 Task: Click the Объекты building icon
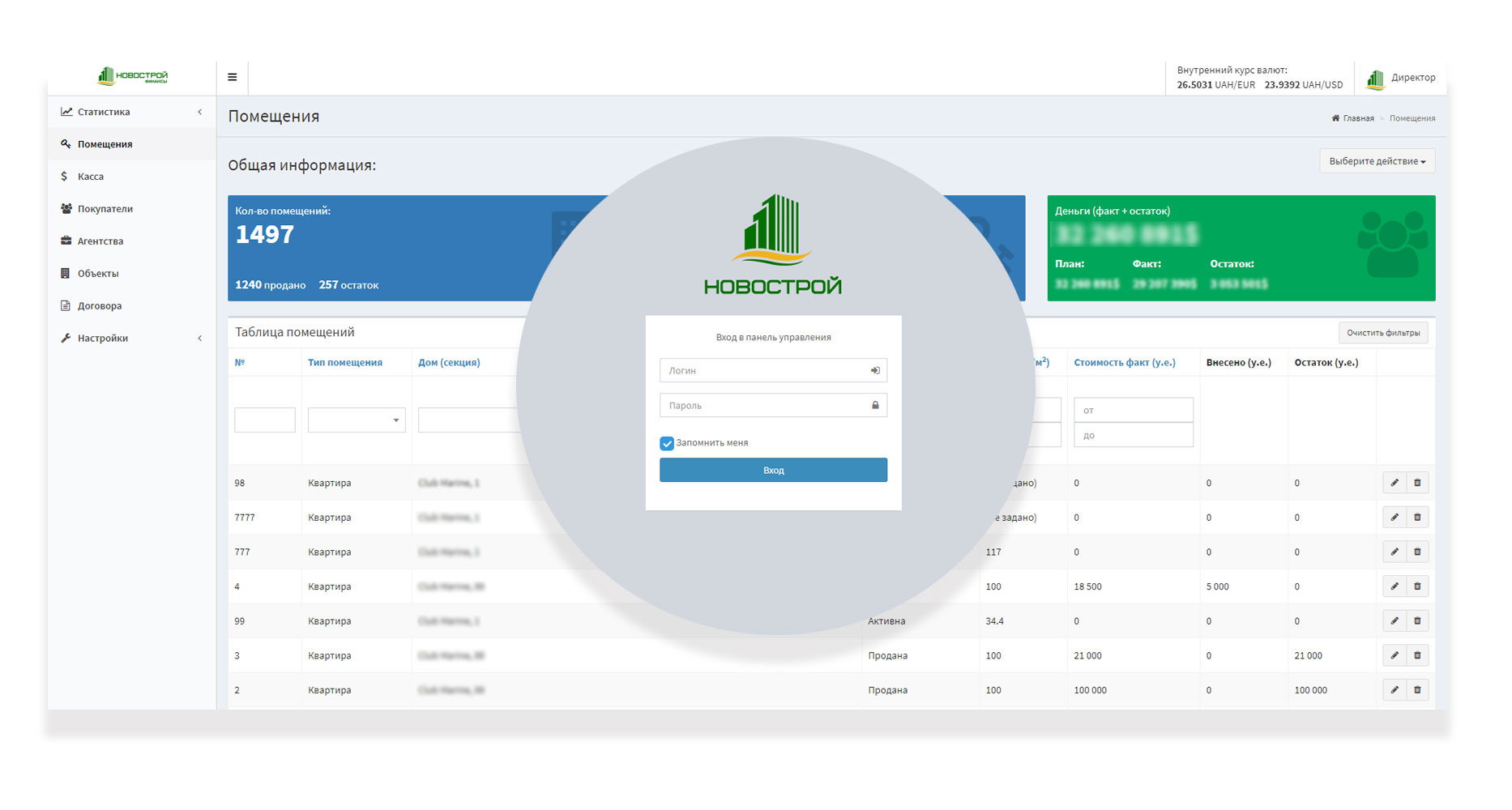[65, 274]
